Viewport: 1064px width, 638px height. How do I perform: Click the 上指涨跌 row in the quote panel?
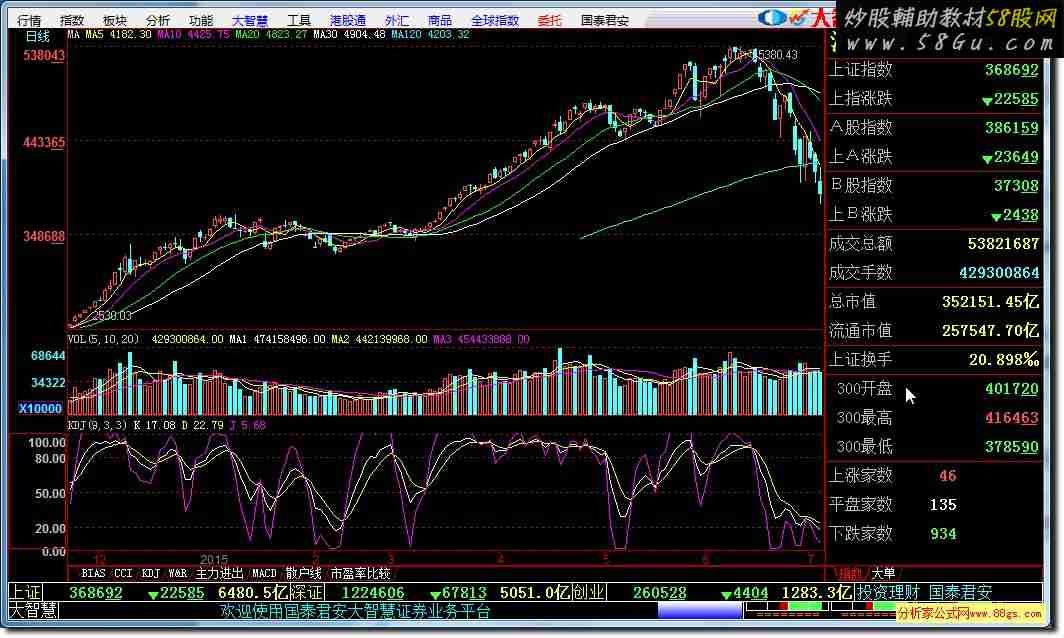[x=934, y=98]
